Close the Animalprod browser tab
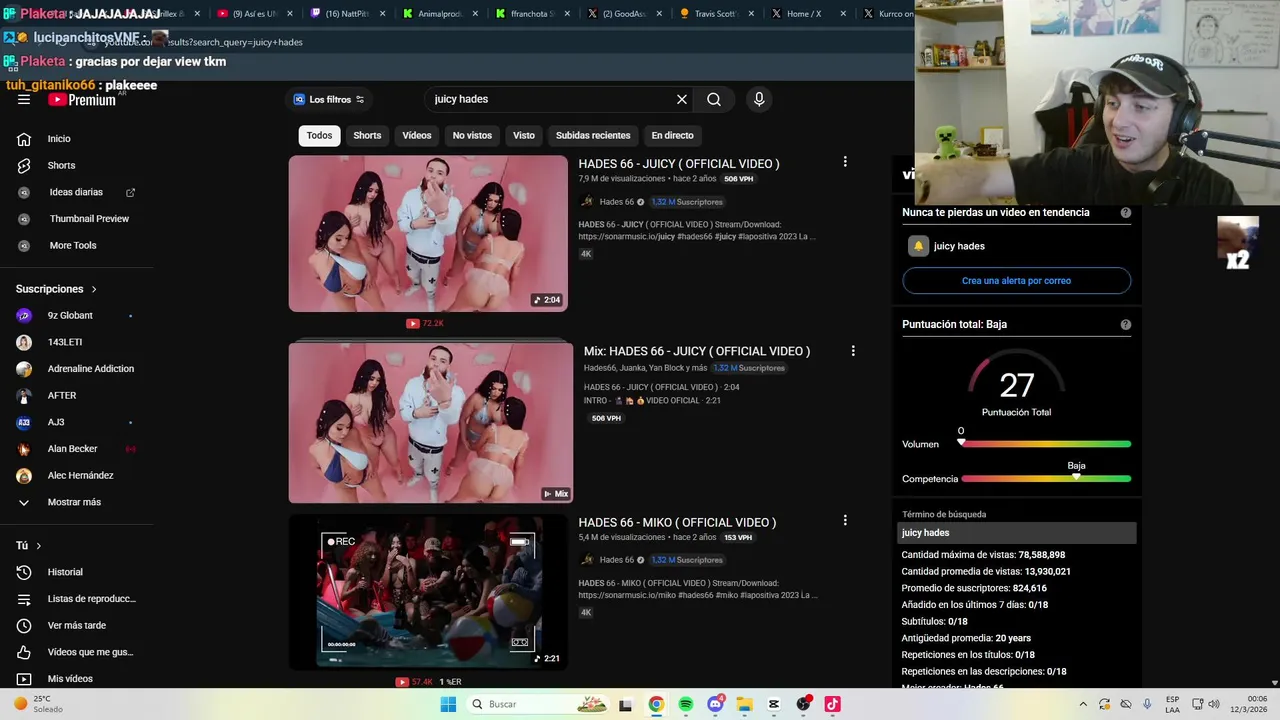Image resolution: width=1280 pixels, height=720 pixels. [474, 14]
